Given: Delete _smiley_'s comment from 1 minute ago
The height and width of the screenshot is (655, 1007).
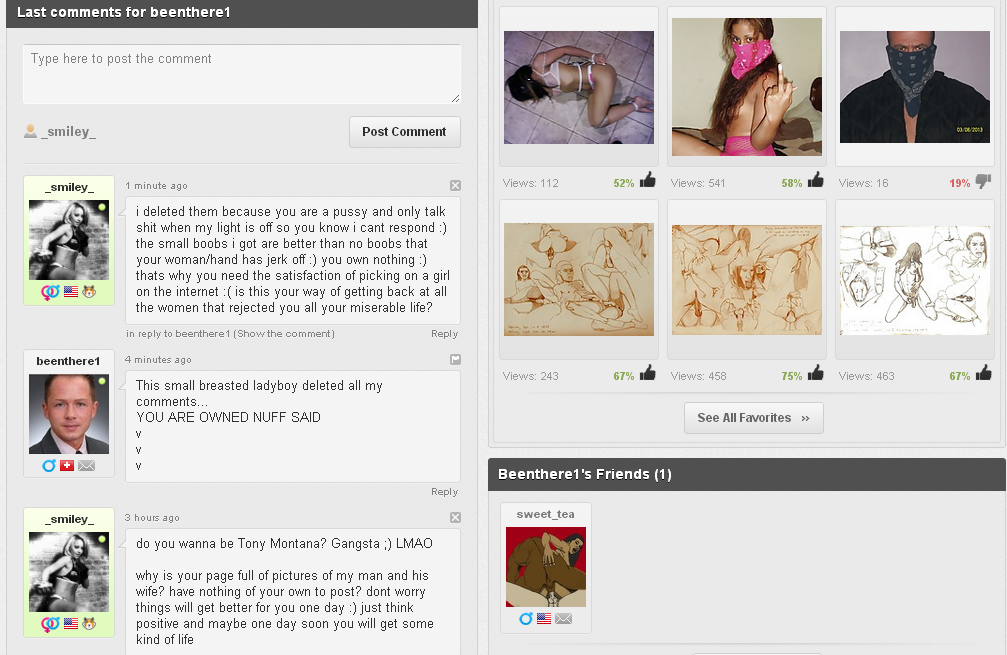Looking at the screenshot, I should [x=455, y=186].
